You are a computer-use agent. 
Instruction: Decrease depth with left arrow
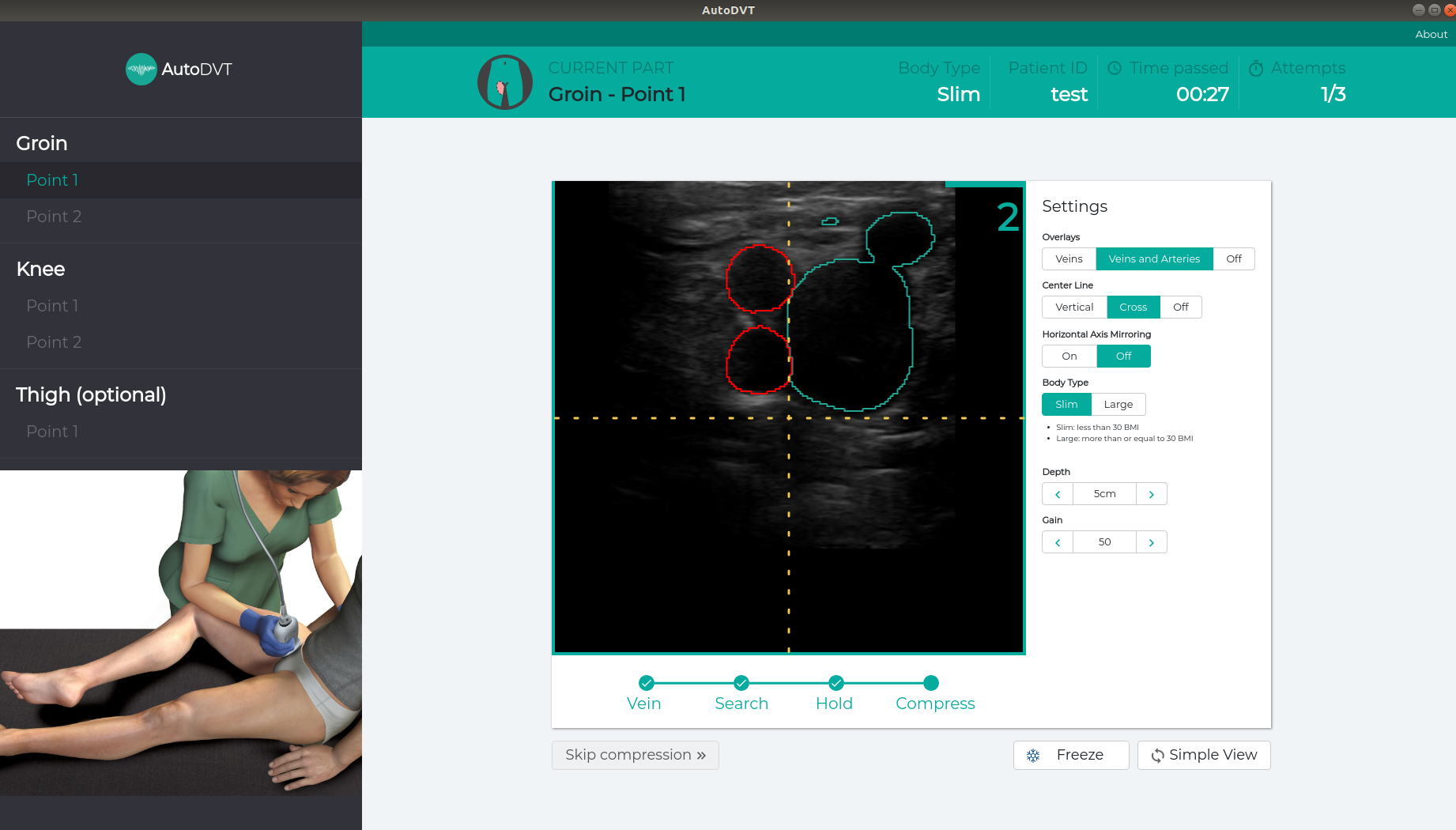pos(1058,494)
